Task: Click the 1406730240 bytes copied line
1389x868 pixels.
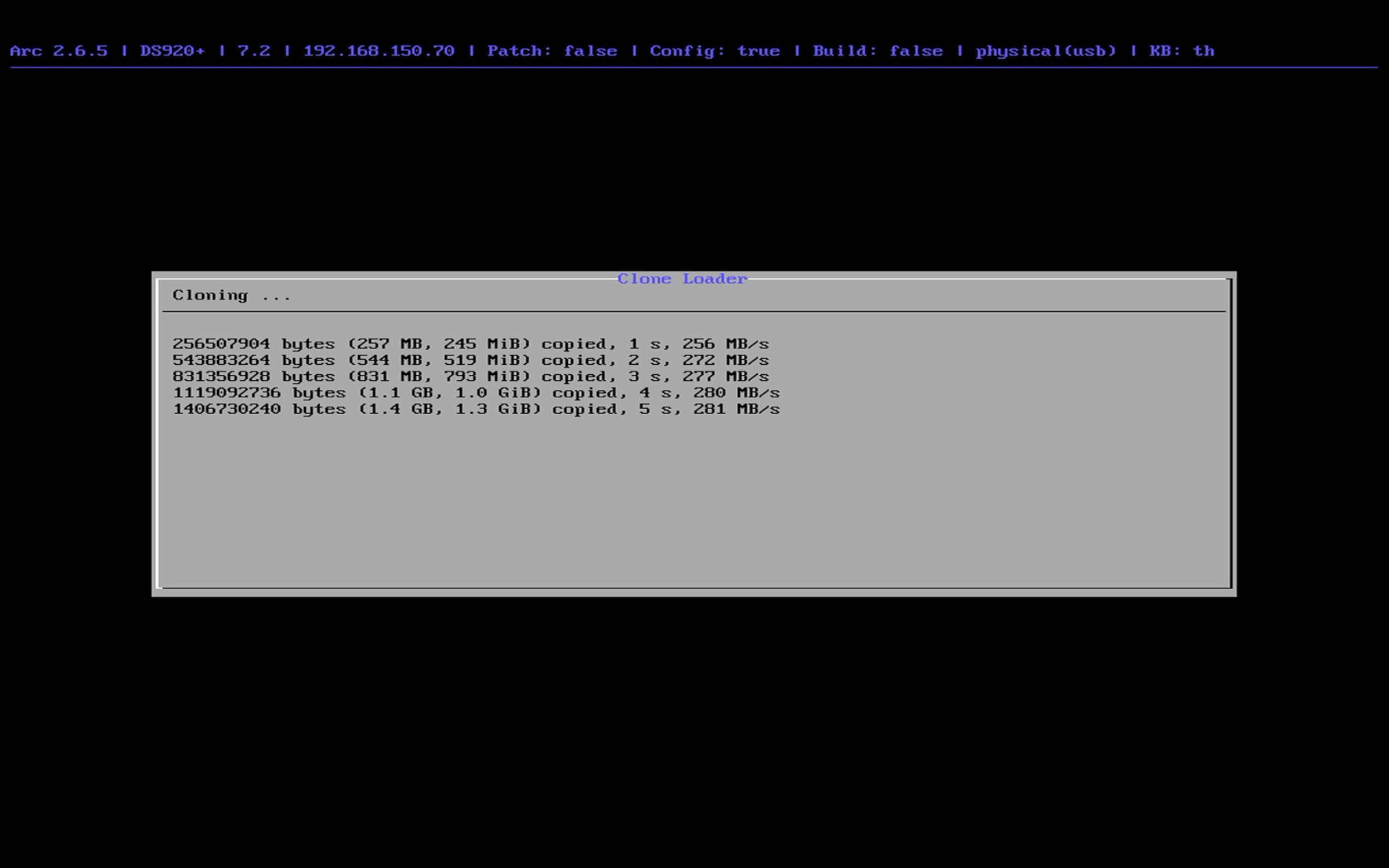Action: [476, 409]
